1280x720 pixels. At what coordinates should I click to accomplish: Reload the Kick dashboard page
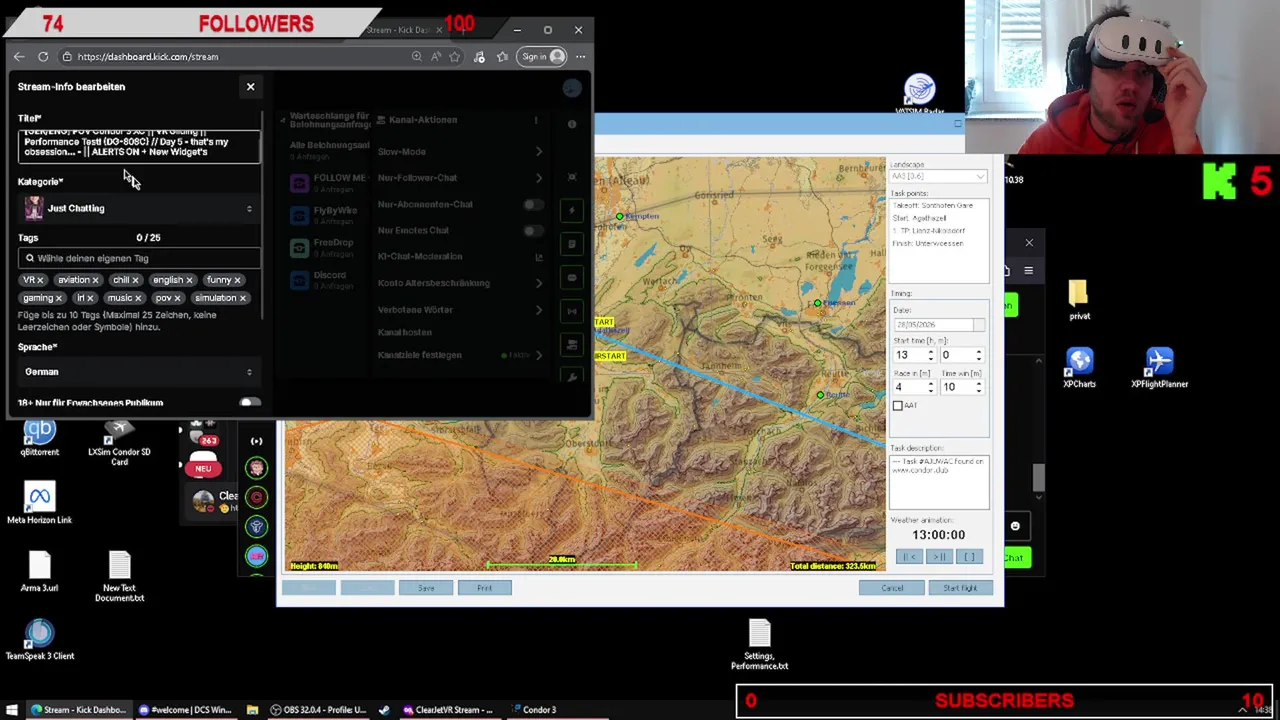(x=43, y=57)
